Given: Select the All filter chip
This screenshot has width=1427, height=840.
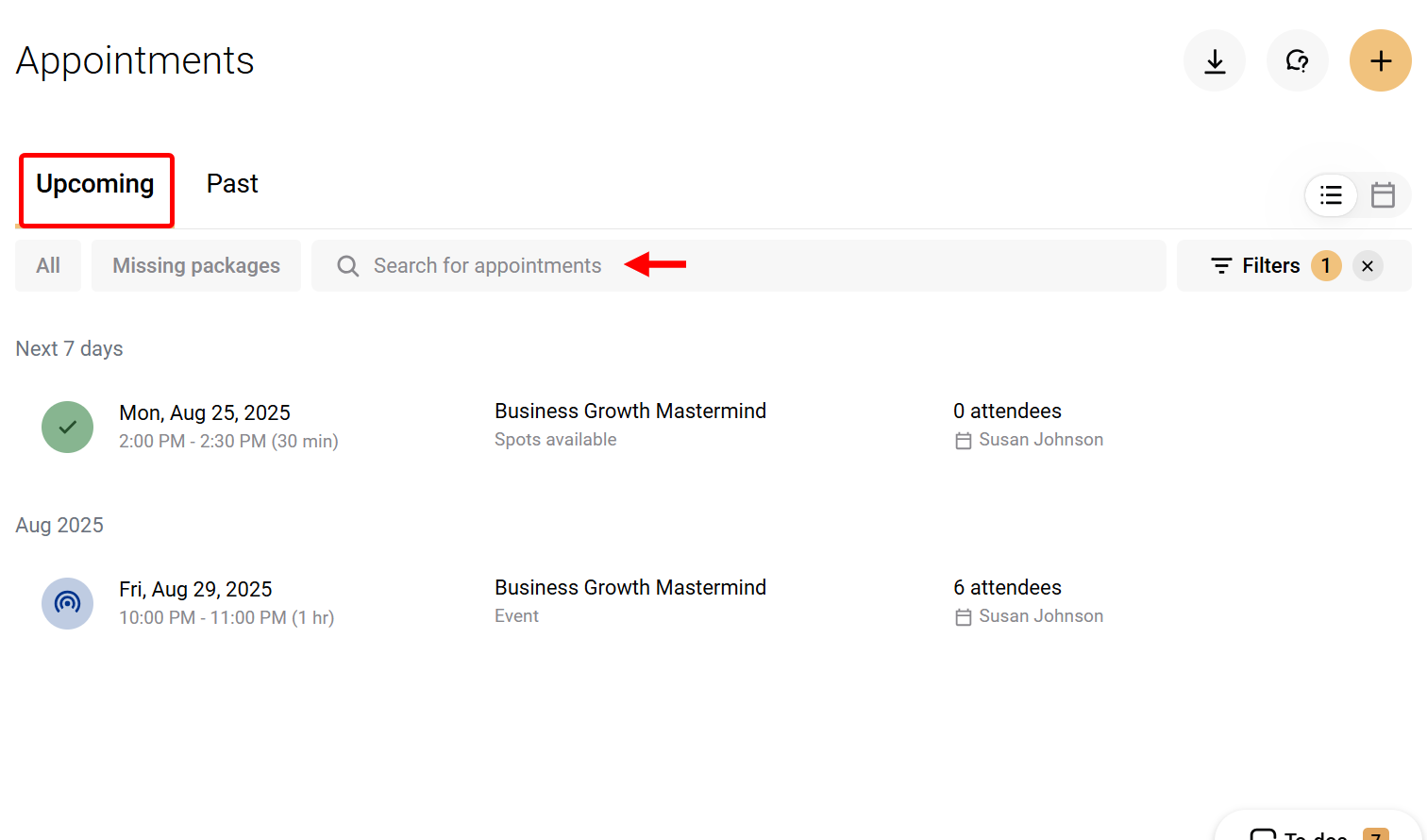Looking at the screenshot, I should [x=48, y=265].
